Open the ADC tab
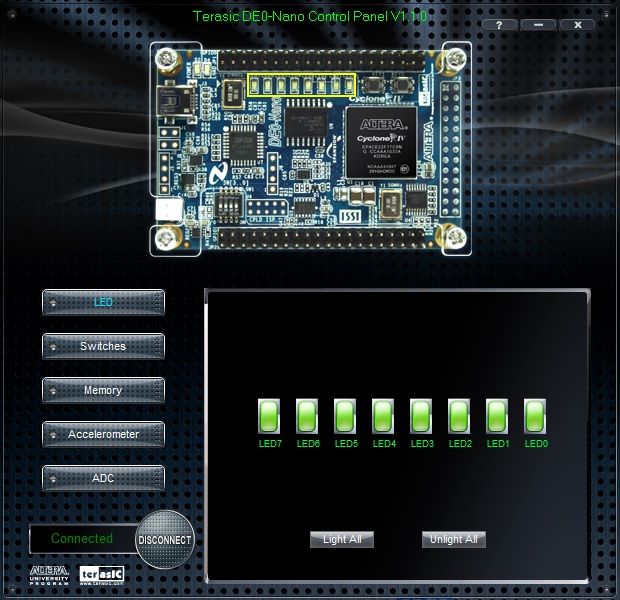 [x=103, y=478]
